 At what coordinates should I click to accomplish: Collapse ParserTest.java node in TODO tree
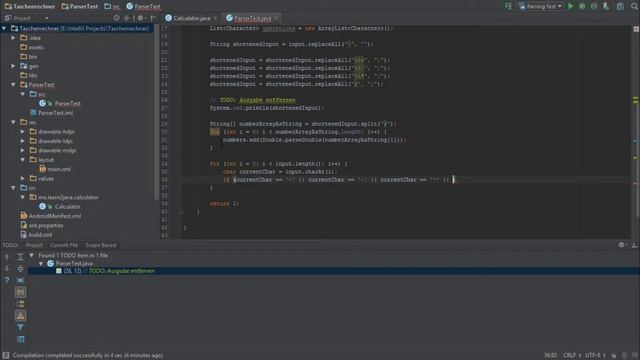(41, 263)
